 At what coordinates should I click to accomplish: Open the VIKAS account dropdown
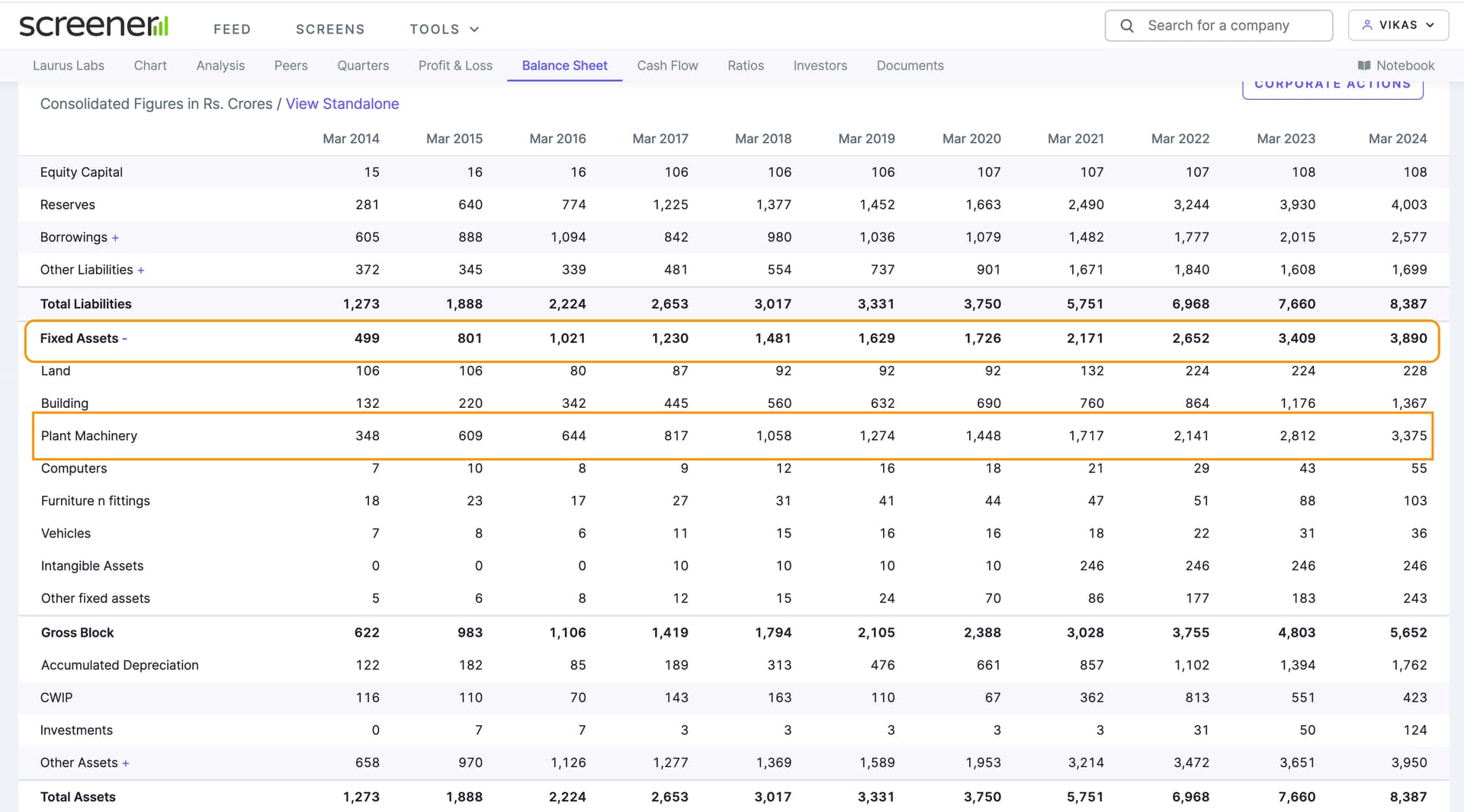1398,25
